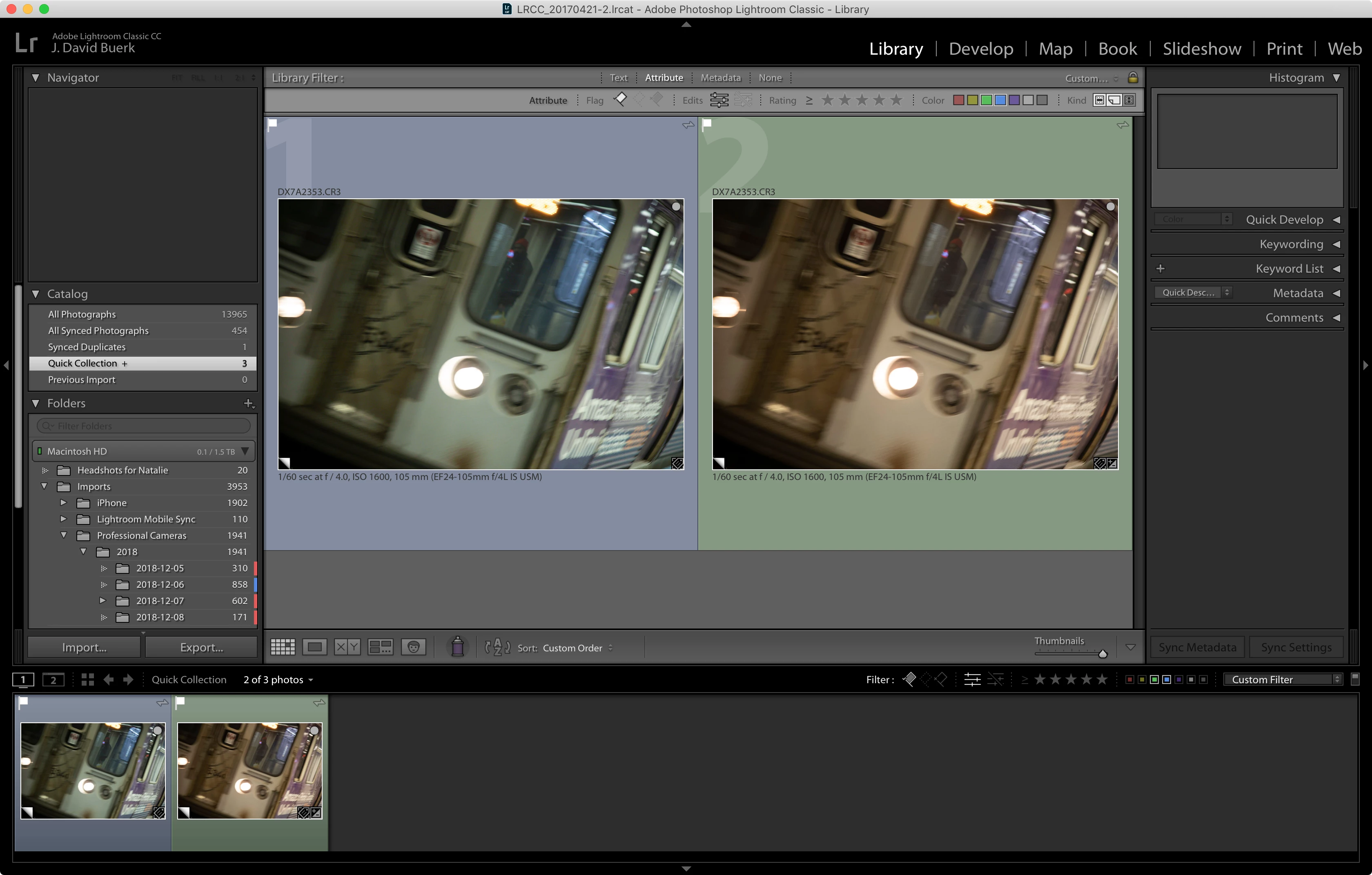Toggle the flagged filter in Attribute bar
Image resolution: width=1372 pixels, height=875 pixels.
[x=620, y=100]
